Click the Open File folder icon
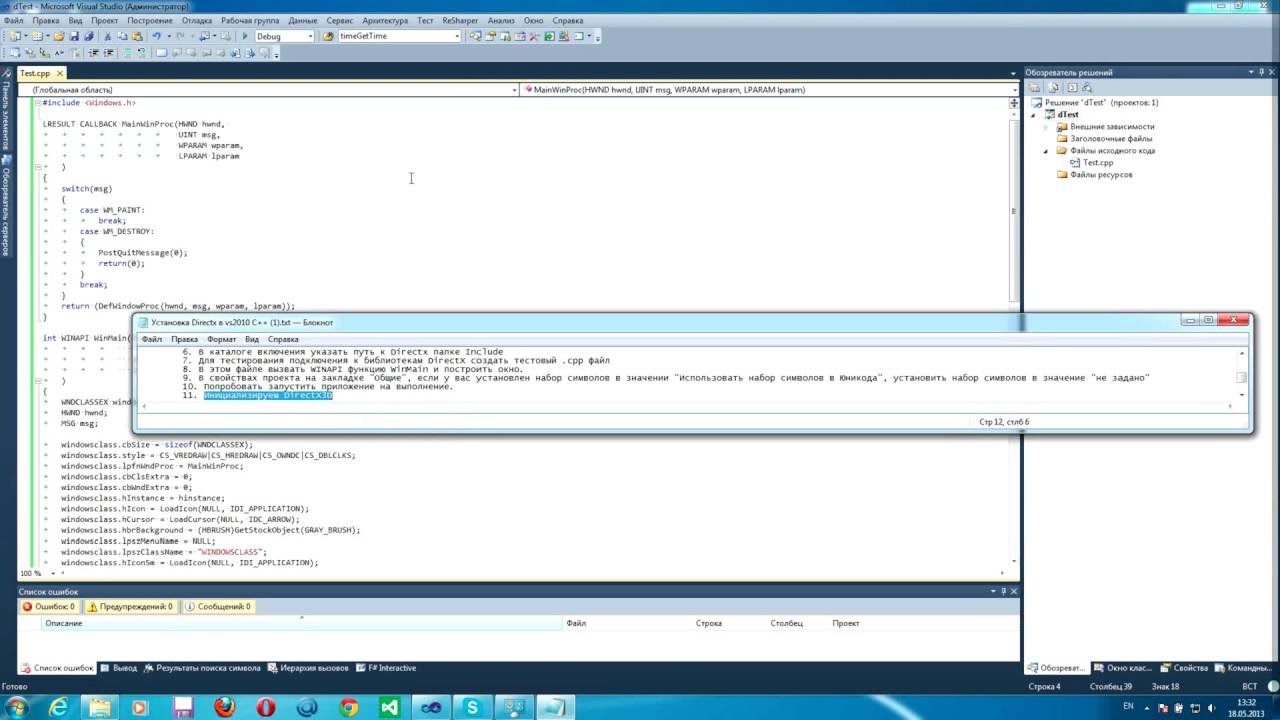This screenshot has width=1280, height=720. click(59, 36)
